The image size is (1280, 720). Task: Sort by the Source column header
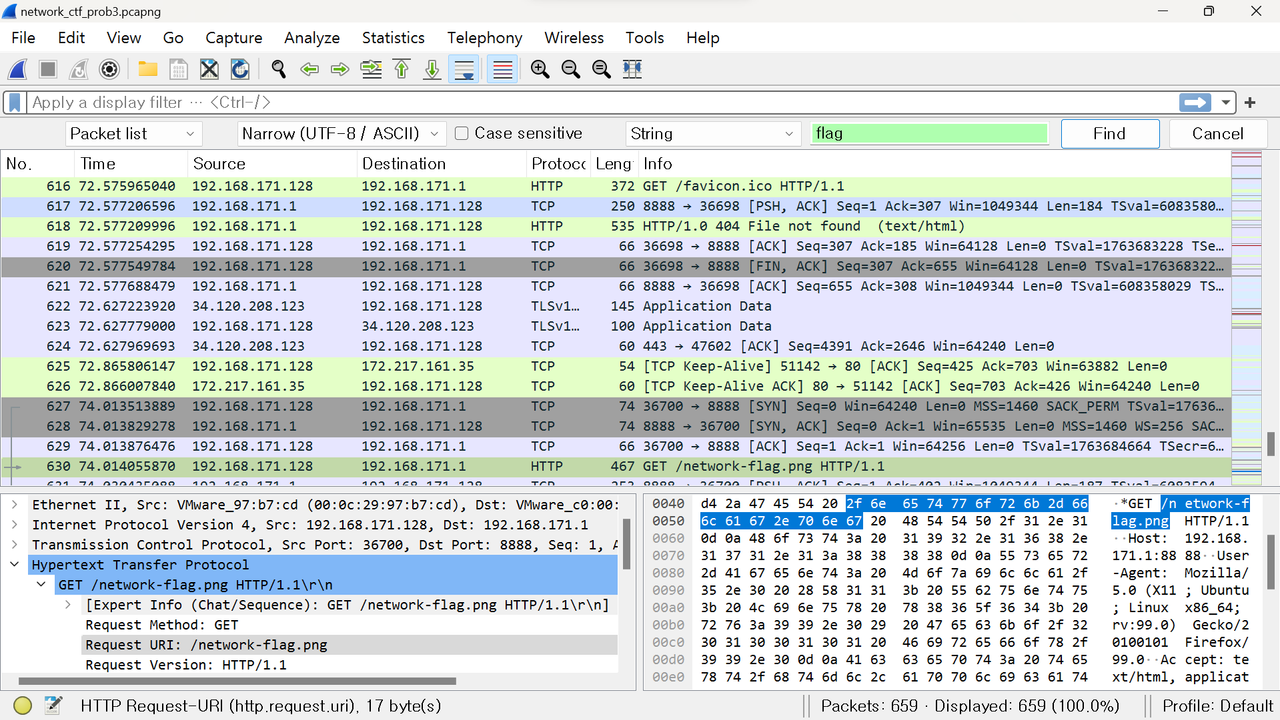(x=272, y=164)
